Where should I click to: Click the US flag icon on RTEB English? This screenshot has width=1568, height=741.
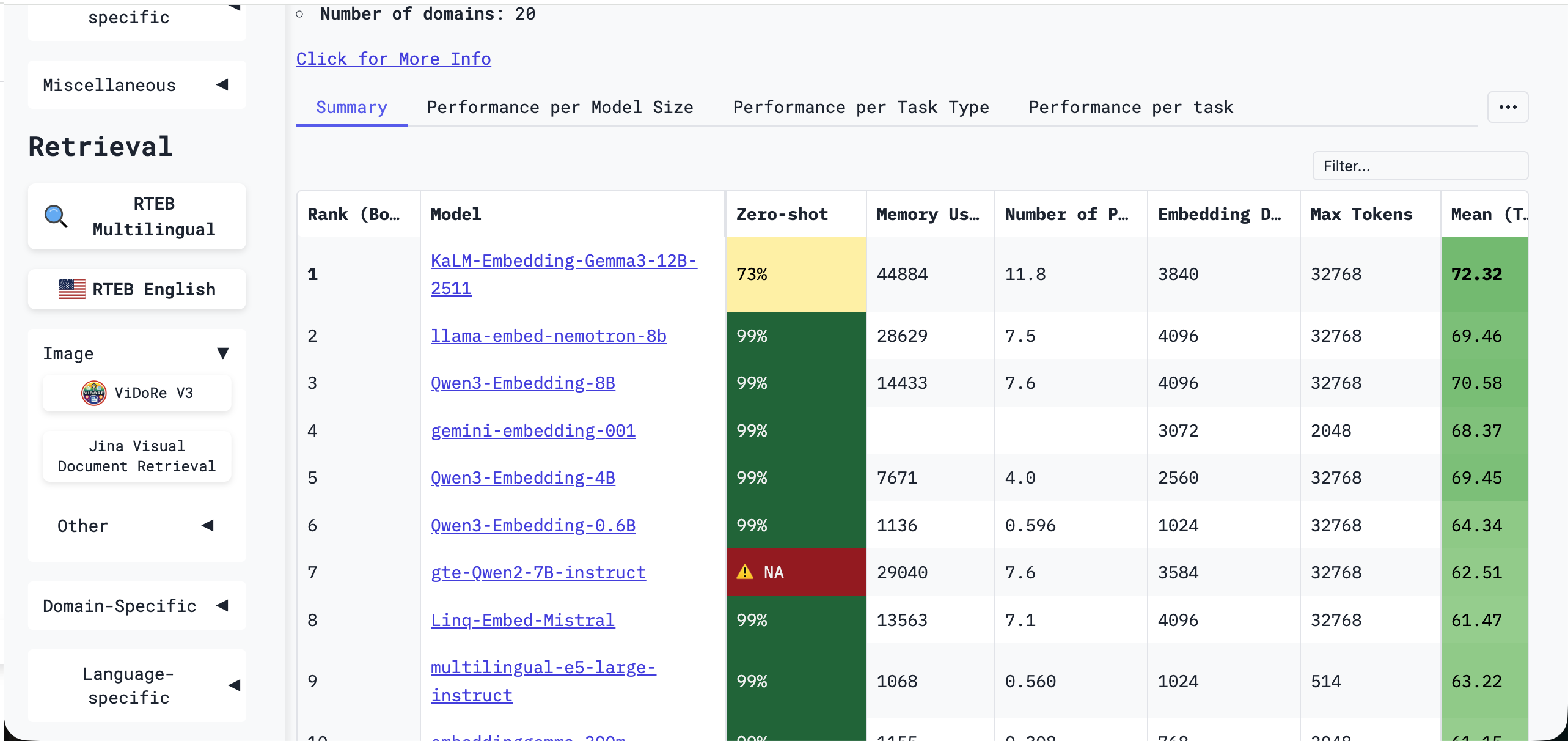coord(71,289)
